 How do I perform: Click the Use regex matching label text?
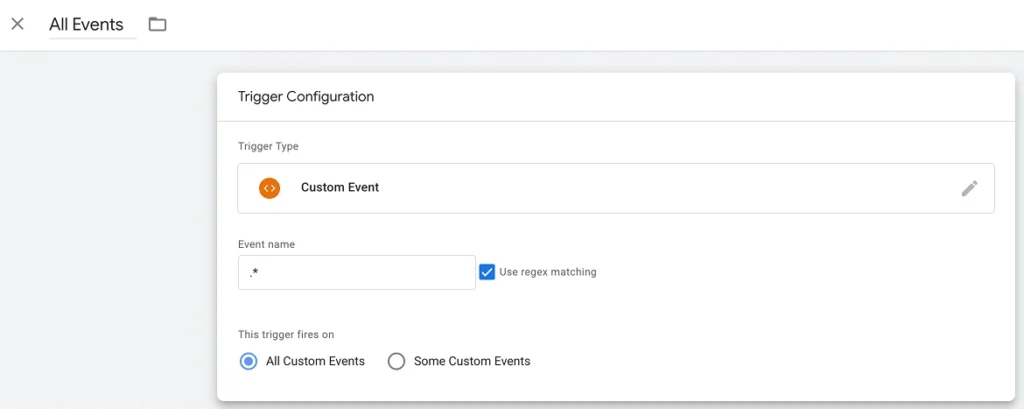point(548,272)
